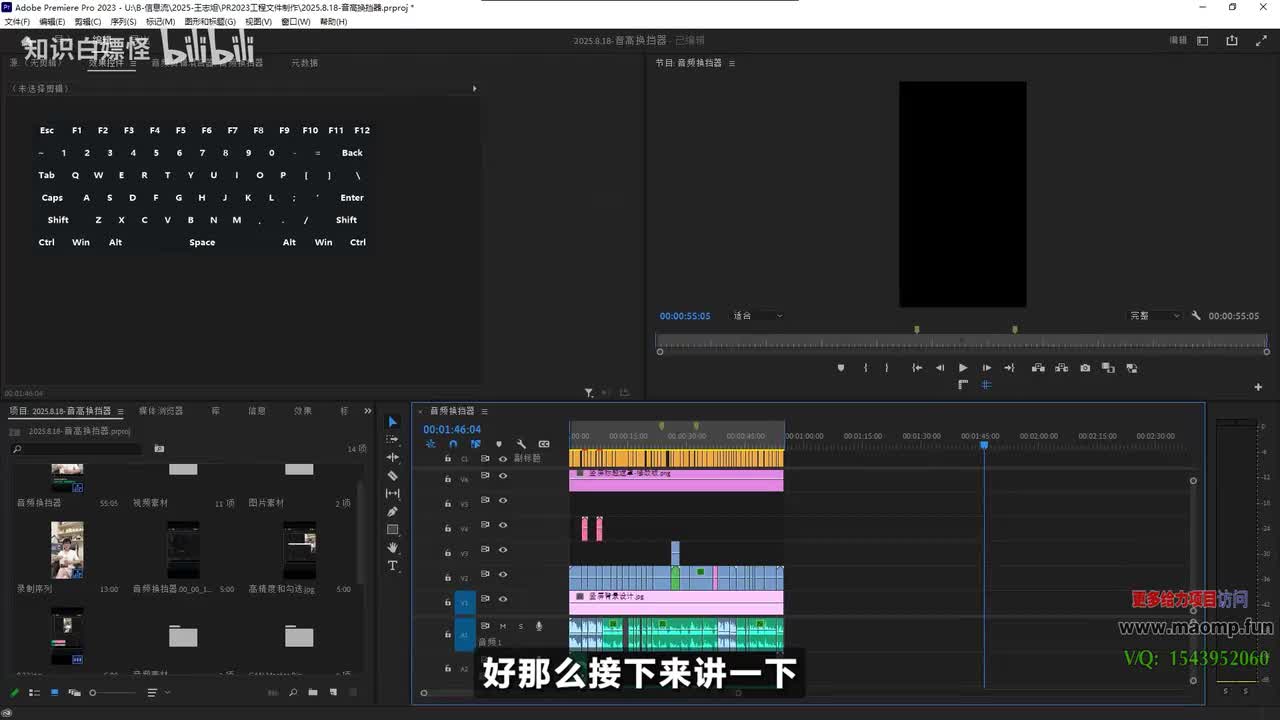
Task: Toggle V1 track targeting
Action: coord(465,603)
